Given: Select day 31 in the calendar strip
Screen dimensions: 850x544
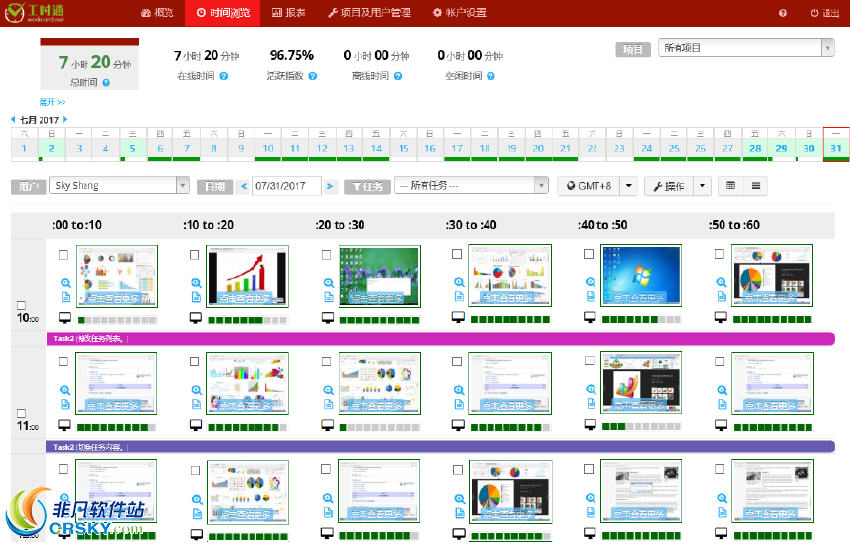Looking at the screenshot, I should click(836, 144).
